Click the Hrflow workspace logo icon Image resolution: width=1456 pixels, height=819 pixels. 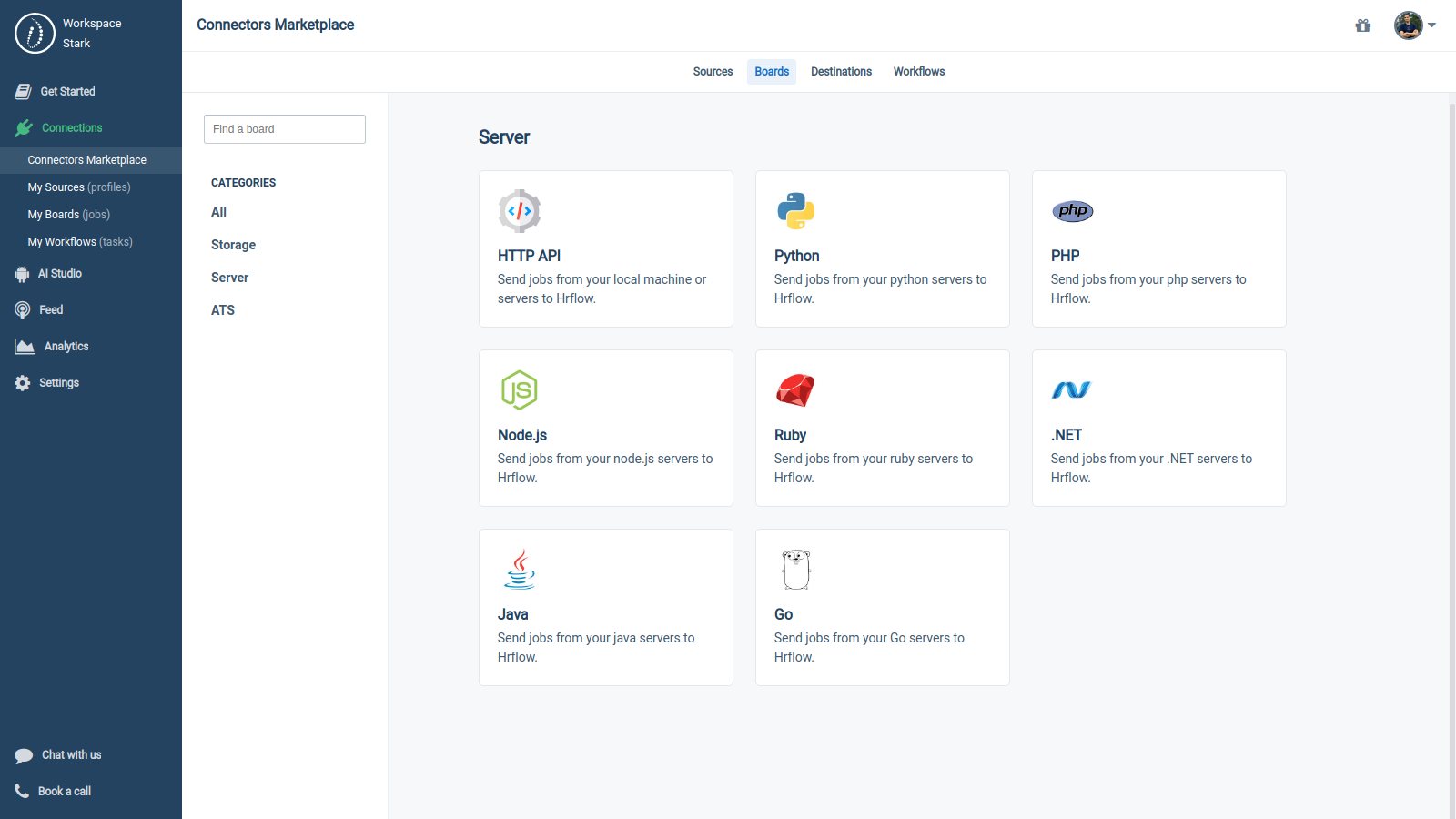pos(35,34)
